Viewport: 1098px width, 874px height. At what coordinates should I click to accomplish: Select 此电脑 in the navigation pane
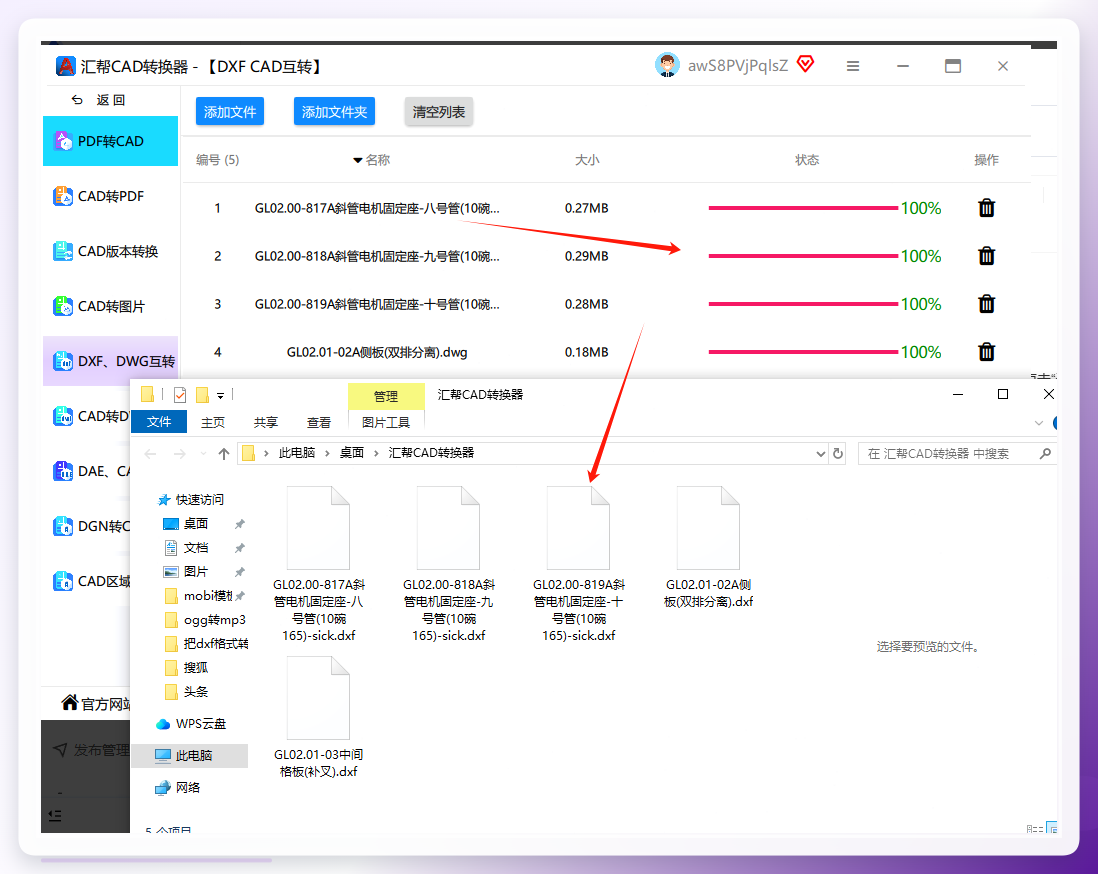(190, 756)
